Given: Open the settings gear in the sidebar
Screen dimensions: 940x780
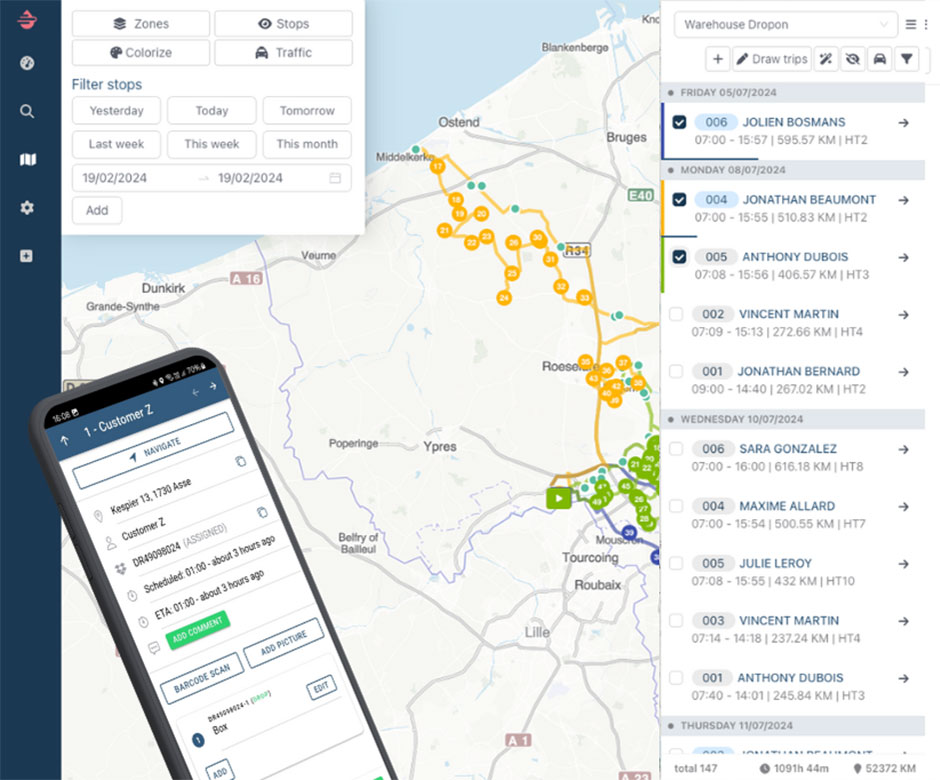Looking at the screenshot, I should (27, 207).
